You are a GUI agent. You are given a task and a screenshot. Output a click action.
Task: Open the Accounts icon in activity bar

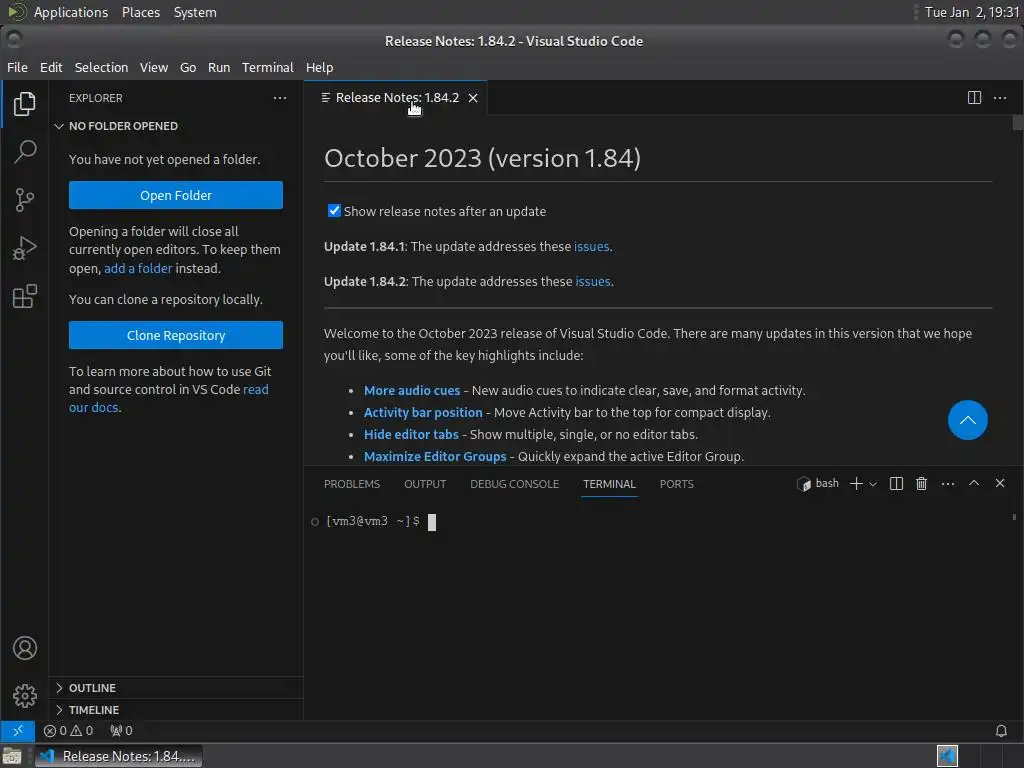point(25,648)
